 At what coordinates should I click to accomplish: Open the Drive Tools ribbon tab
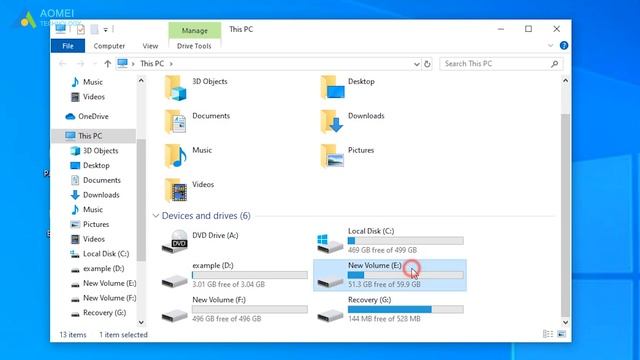point(194,46)
